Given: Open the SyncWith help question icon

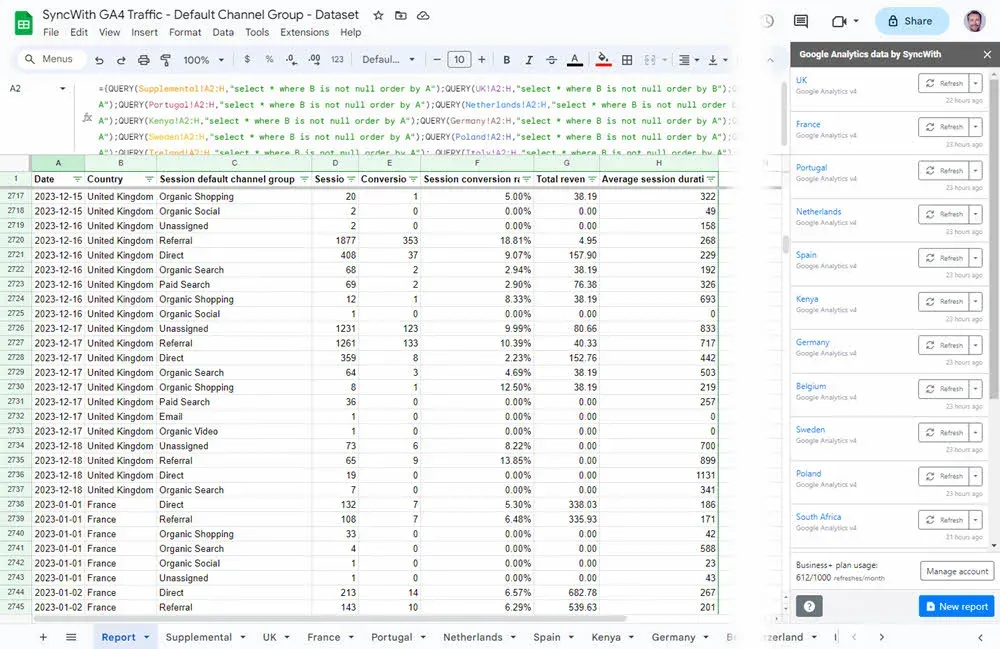Looking at the screenshot, I should tap(809, 606).
